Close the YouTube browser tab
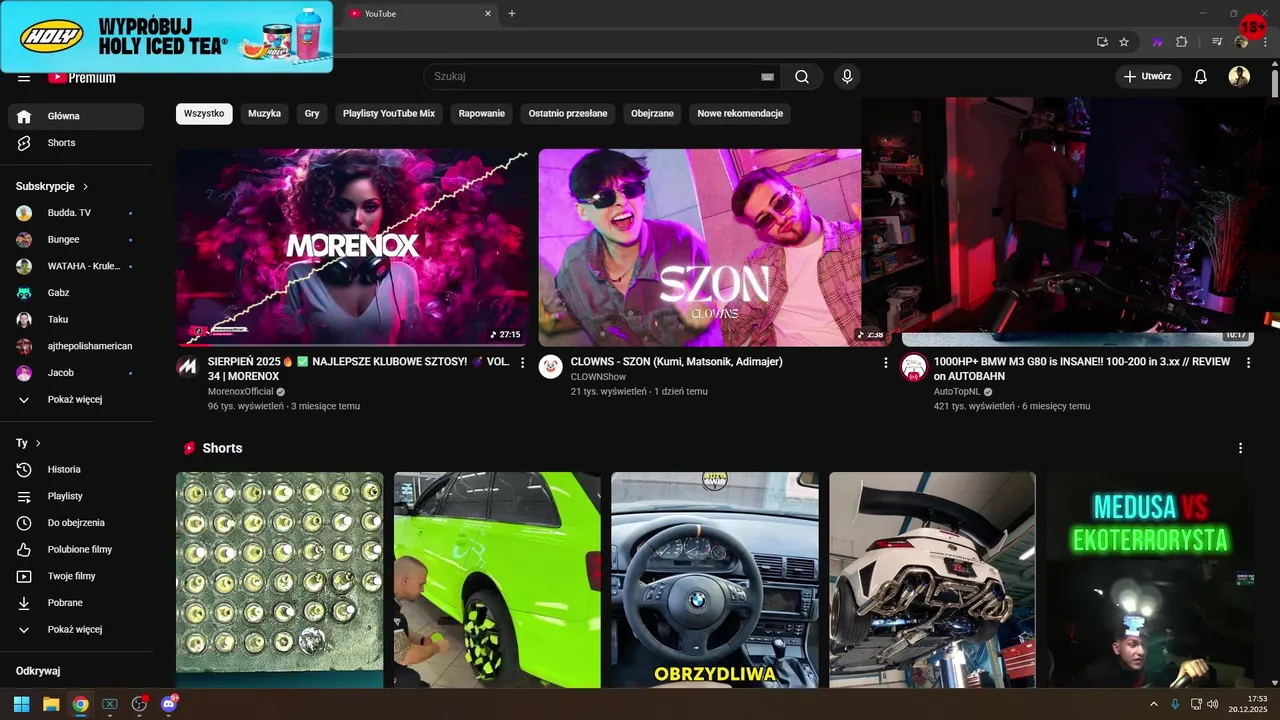Image resolution: width=1280 pixels, height=720 pixels. [488, 14]
